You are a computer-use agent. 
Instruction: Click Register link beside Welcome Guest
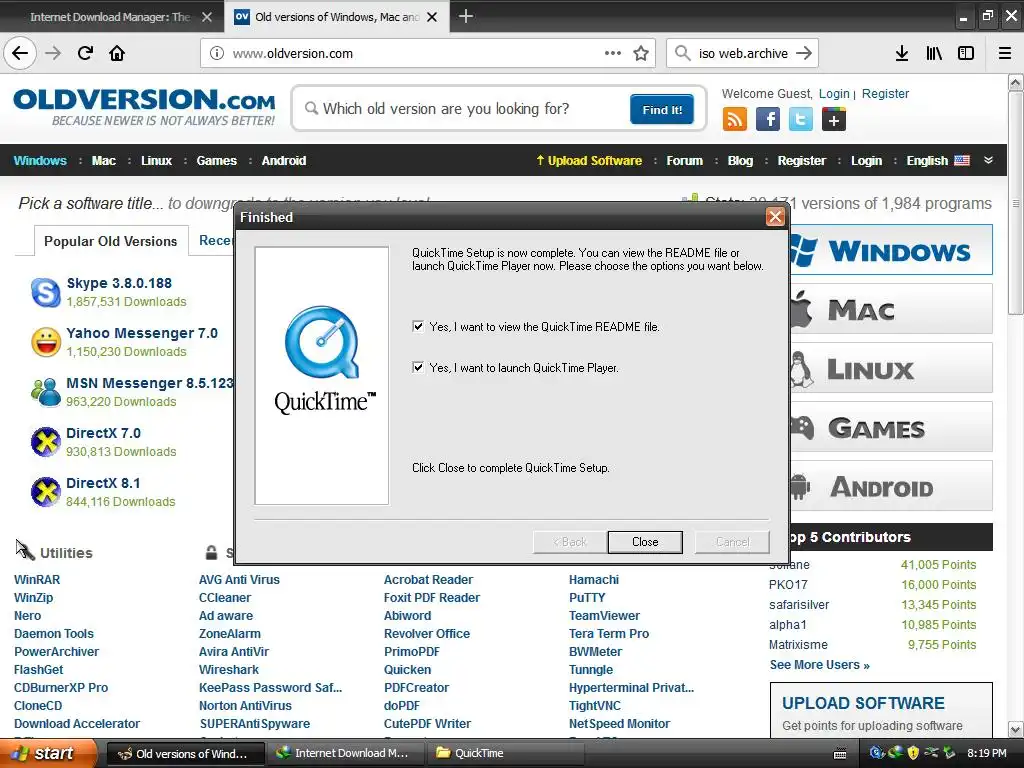[x=885, y=93]
